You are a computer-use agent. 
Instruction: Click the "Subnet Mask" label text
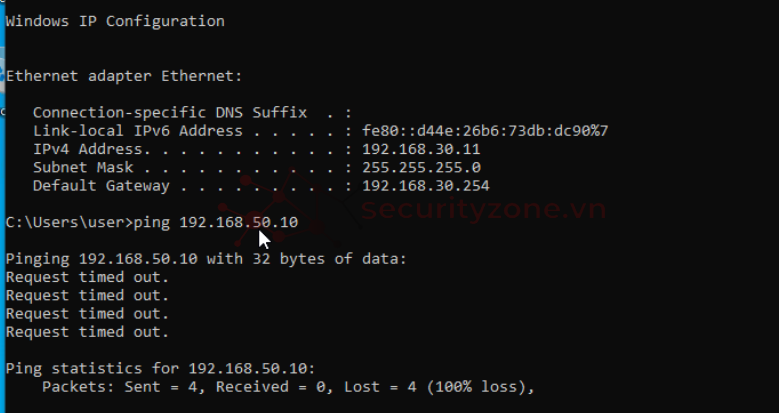83,167
